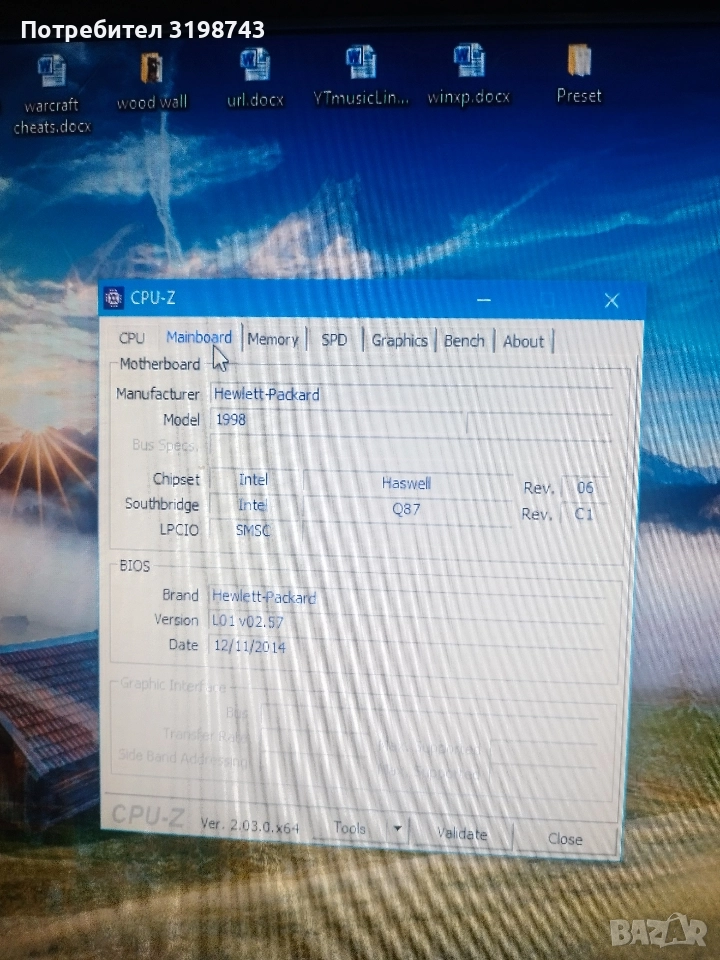Click the chipset Rev. 06 value
Viewport: 720px width, 960px height.
coord(585,488)
